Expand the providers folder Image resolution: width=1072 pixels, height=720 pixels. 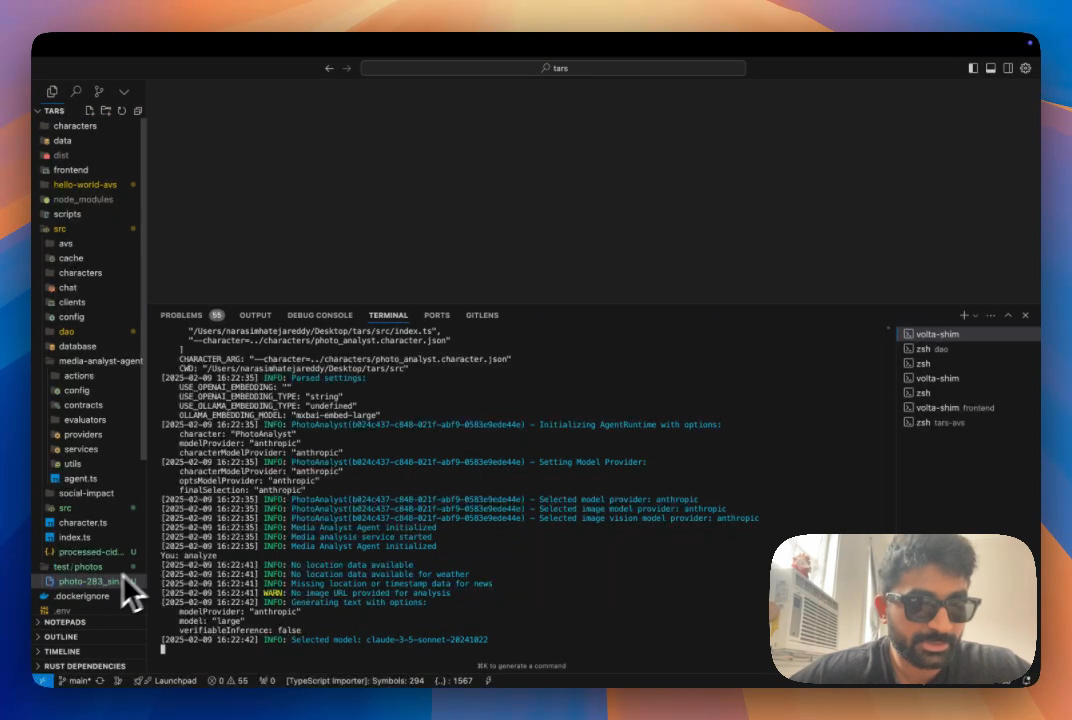coord(83,435)
